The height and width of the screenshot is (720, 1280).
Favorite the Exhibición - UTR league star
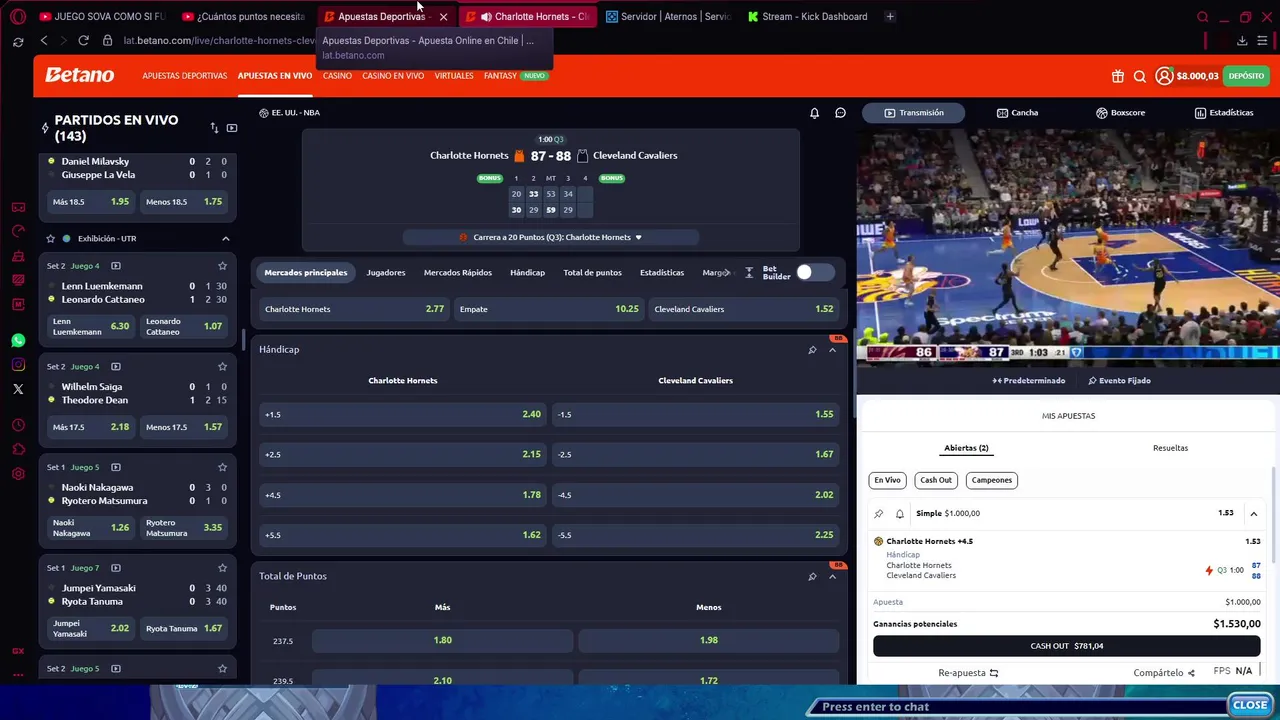(50, 239)
